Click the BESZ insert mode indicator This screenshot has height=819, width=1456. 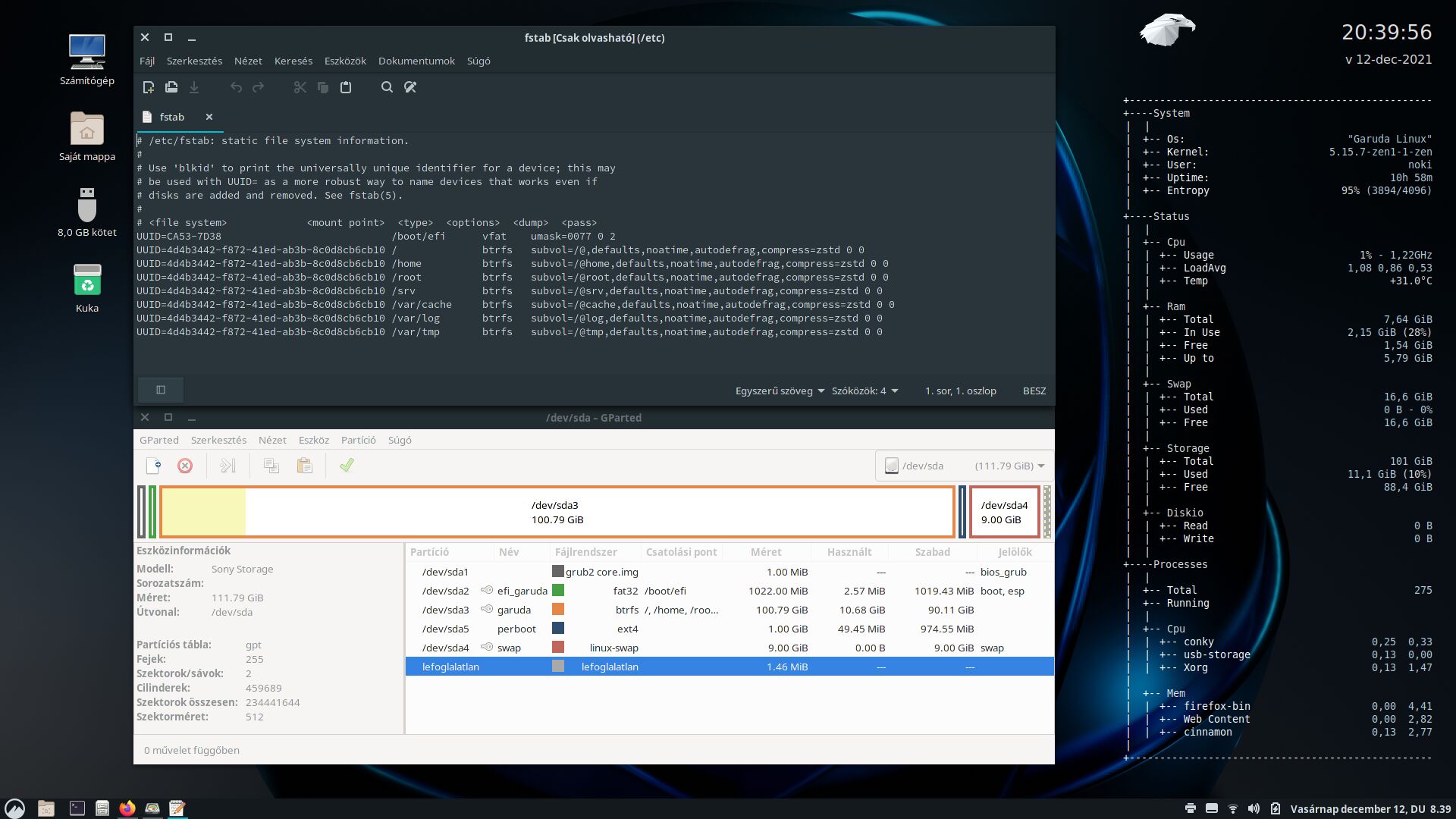coord(1034,391)
